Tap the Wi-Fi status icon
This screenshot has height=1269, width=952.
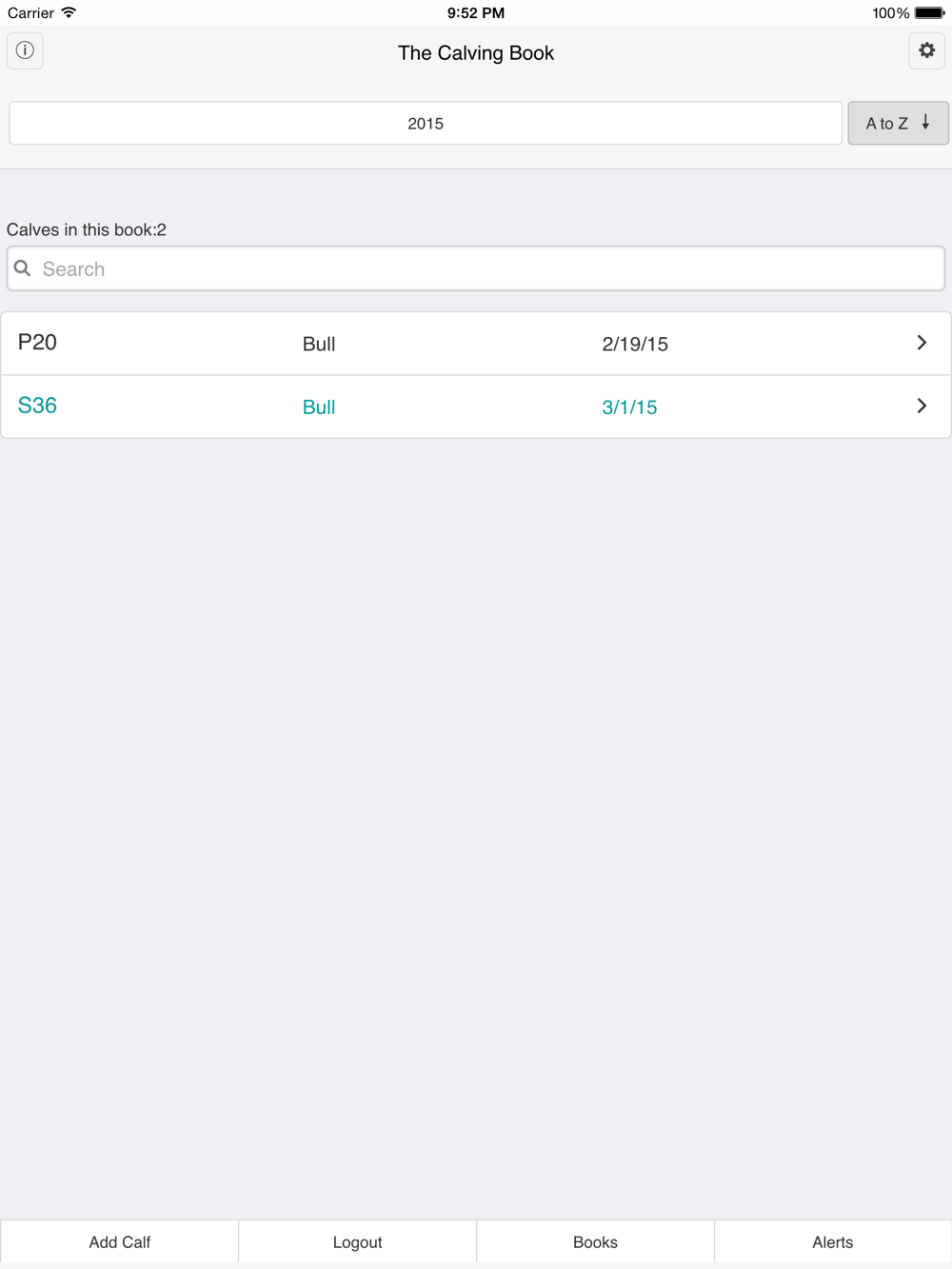[69, 12]
